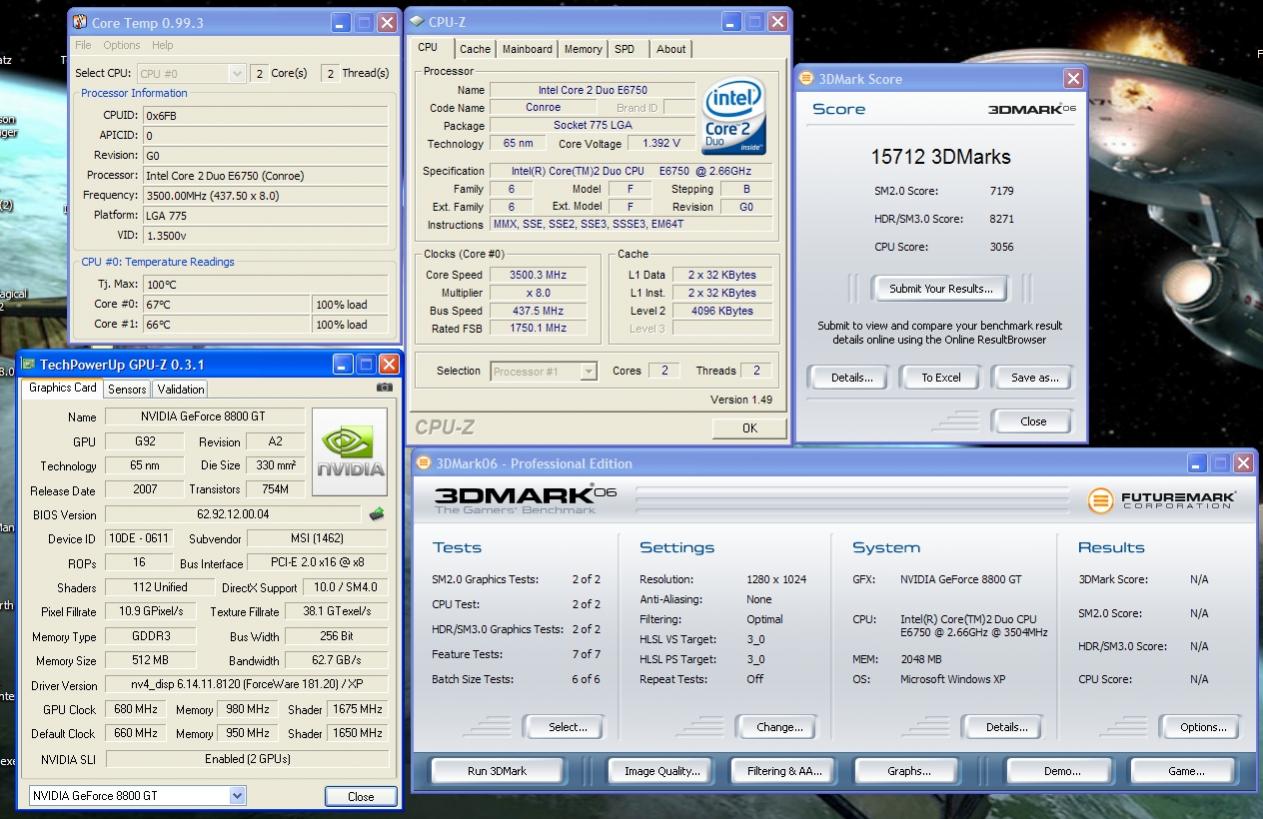The width and height of the screenshot is (1263, 819).
Task: Click the Specification field in CPU-Z
Action: pyautogui.click(x=632, y=171)
